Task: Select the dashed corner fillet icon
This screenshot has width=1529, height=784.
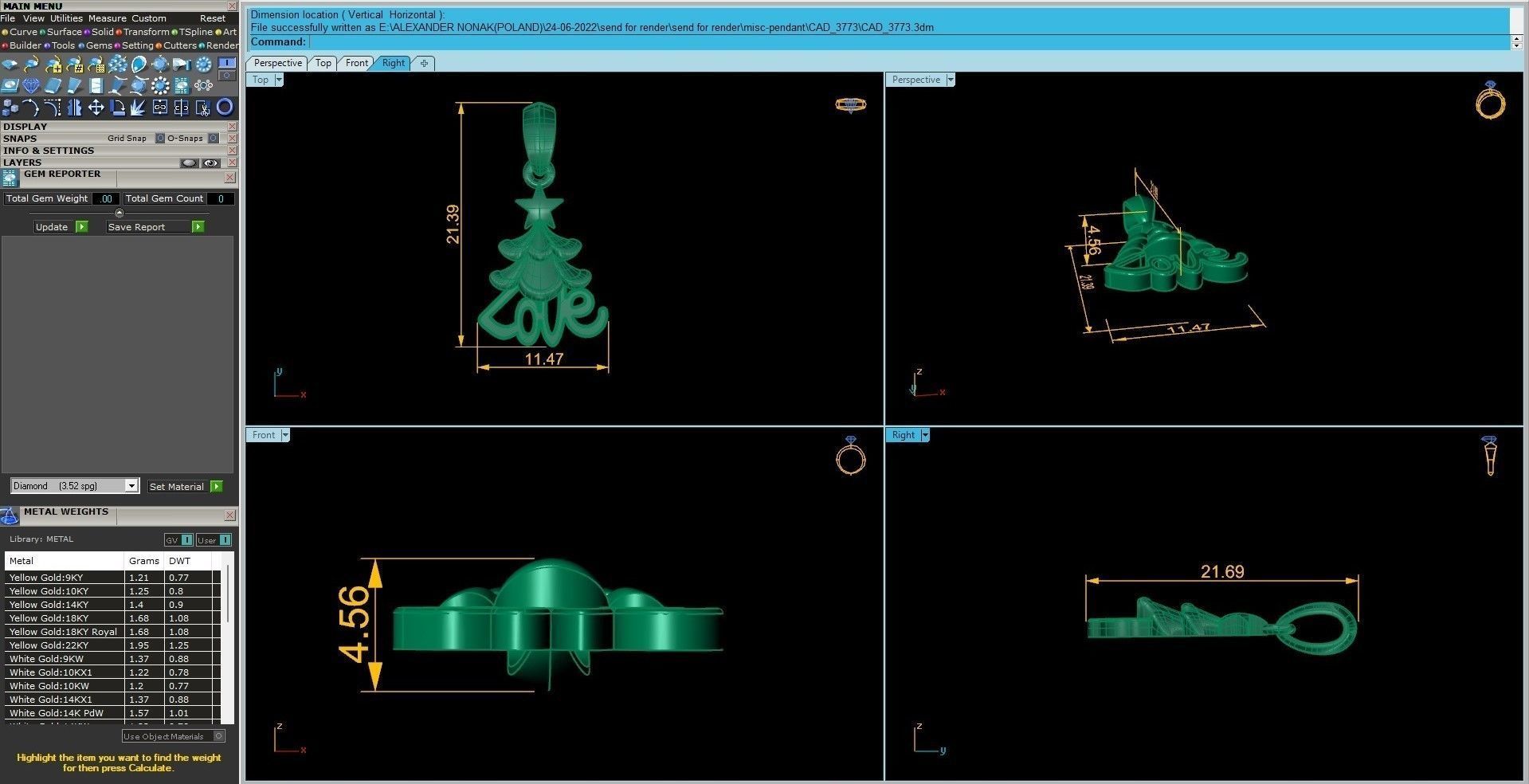Action: 53,107
